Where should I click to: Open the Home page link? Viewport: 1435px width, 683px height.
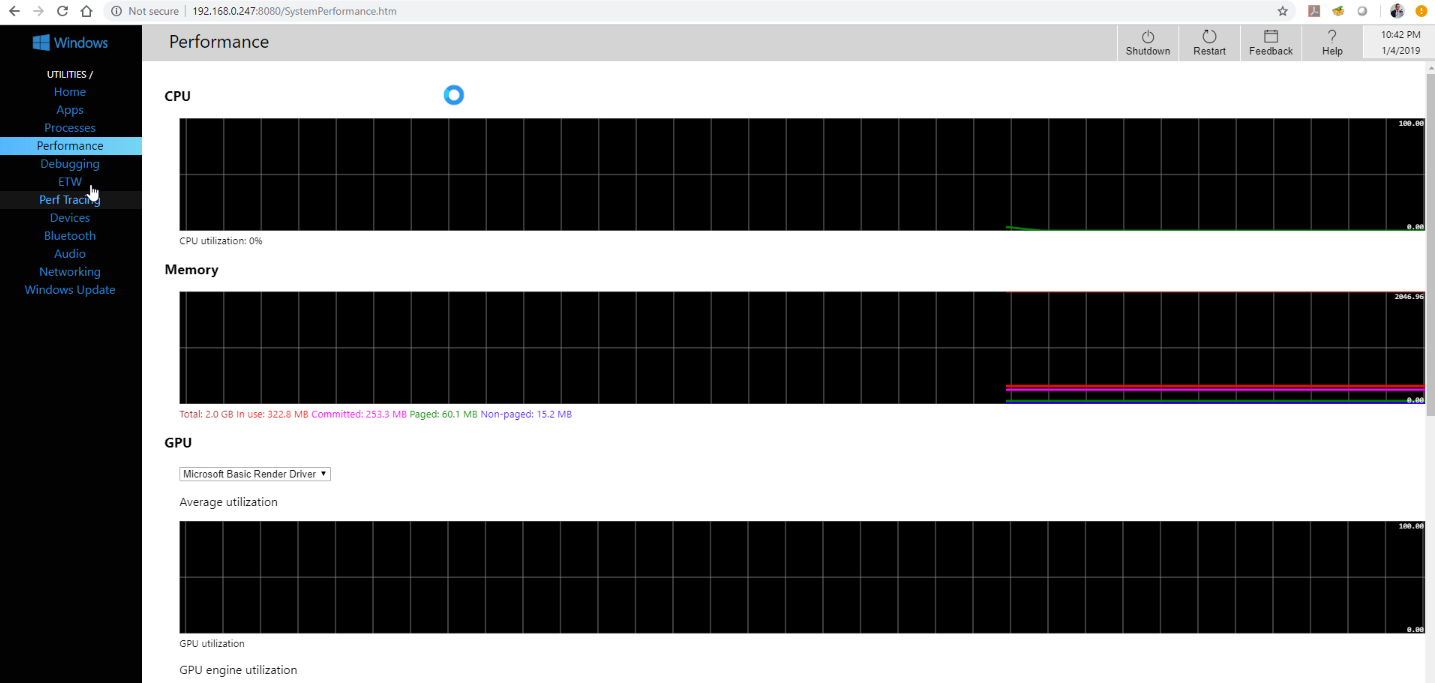[70, 92]
